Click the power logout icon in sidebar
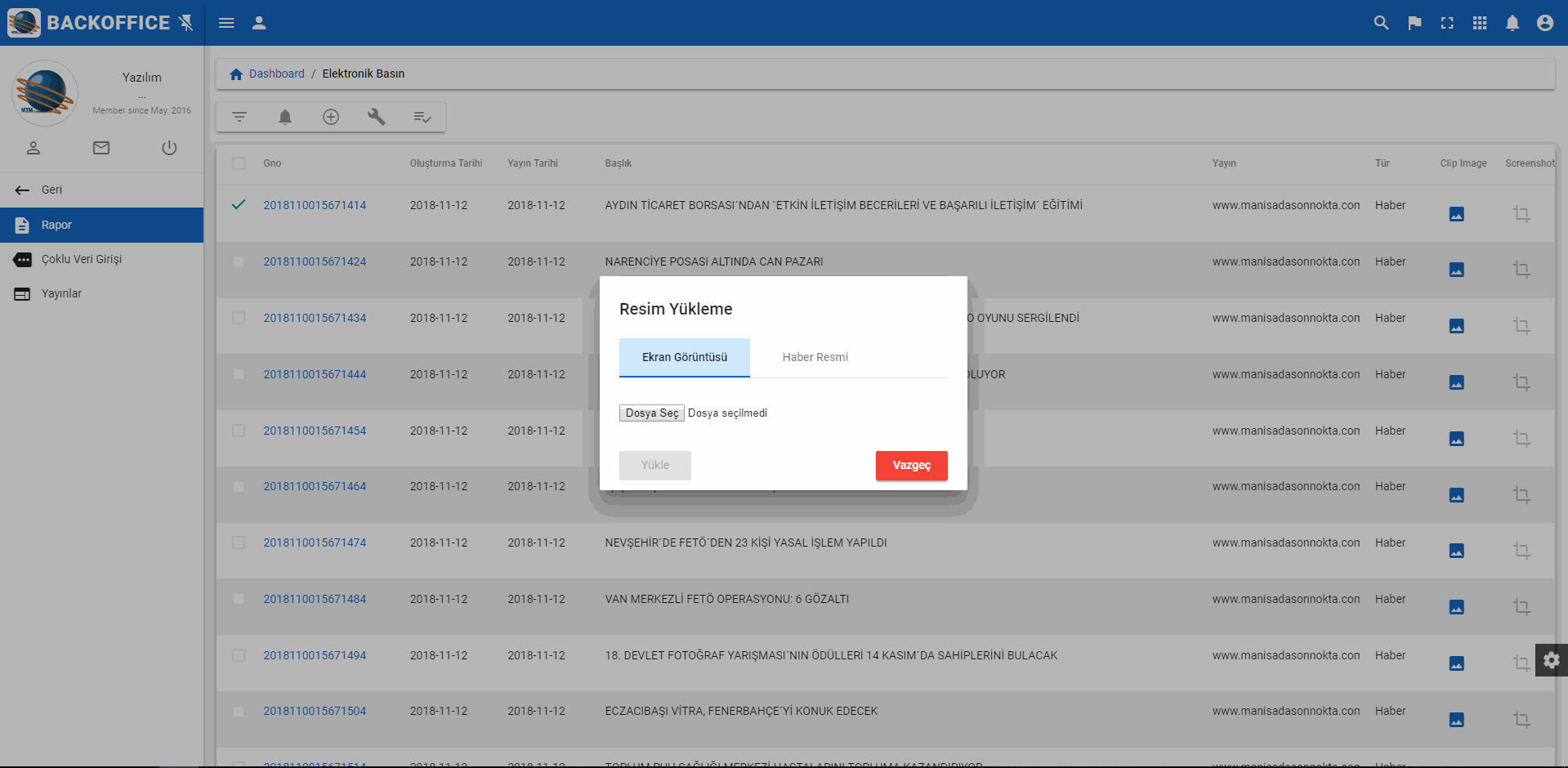Screen dimensions: 1568x768 pos(169,148)
